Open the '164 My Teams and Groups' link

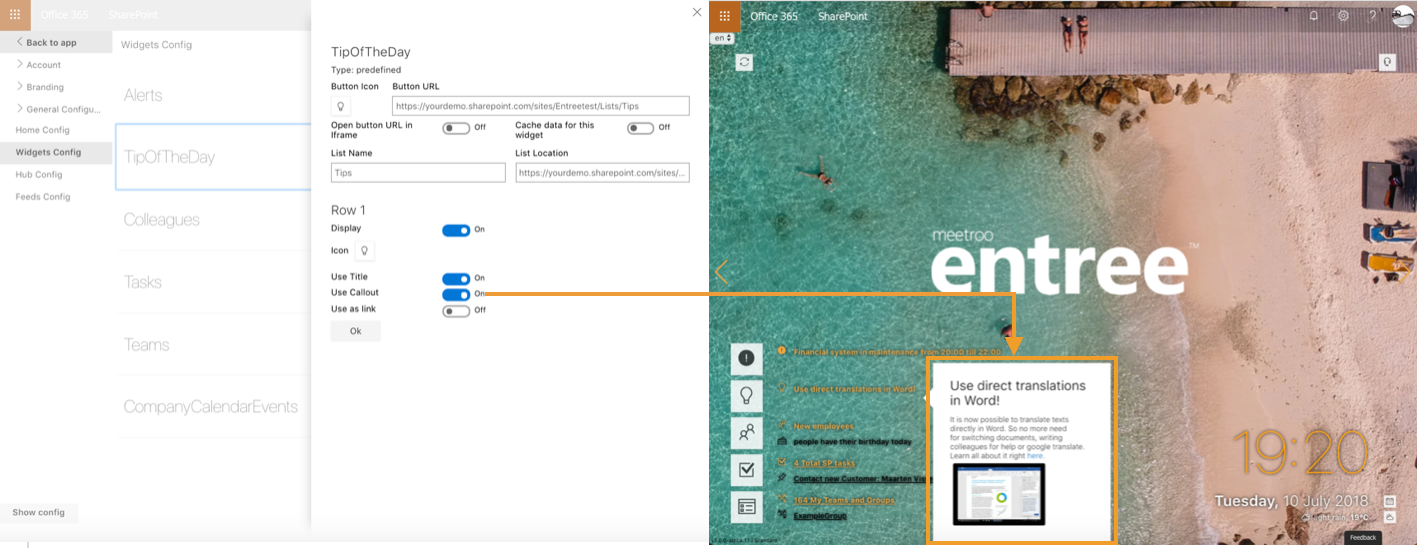coord(844,500)
